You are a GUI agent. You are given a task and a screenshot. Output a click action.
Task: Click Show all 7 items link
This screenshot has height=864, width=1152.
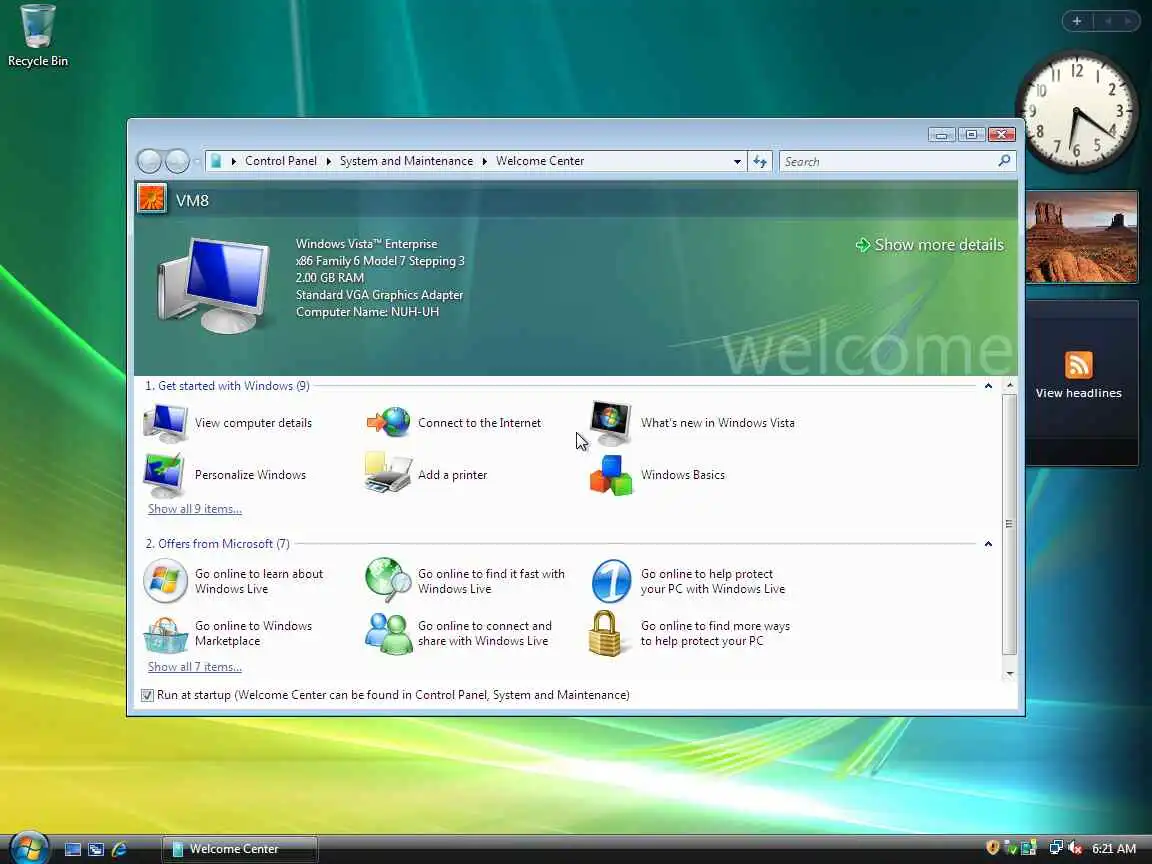195,666
